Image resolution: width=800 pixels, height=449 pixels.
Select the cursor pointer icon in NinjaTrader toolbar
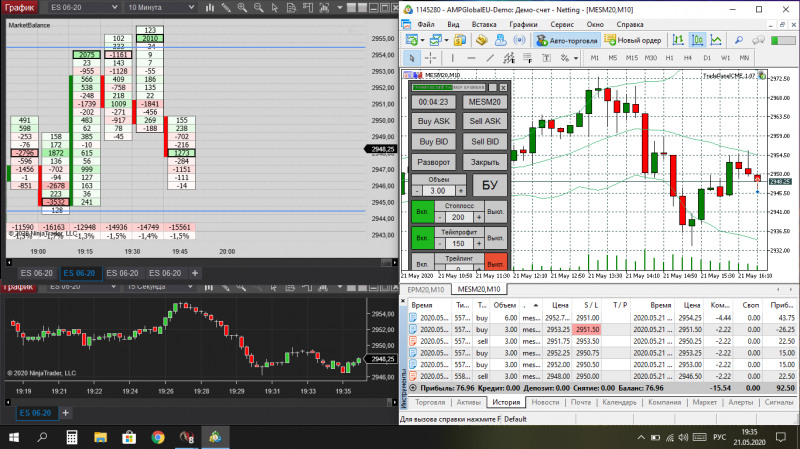click(x=275, y=8)
